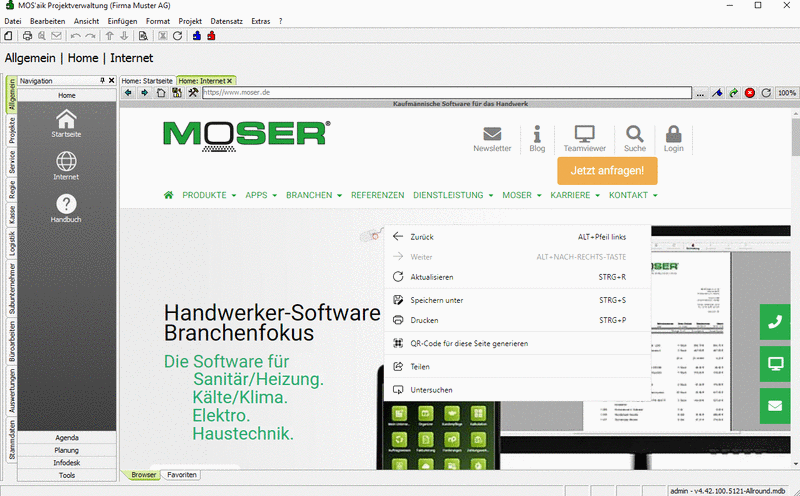Open Startseite in the navigation panel
Screen dimensions: 800x496
[66, 123]
